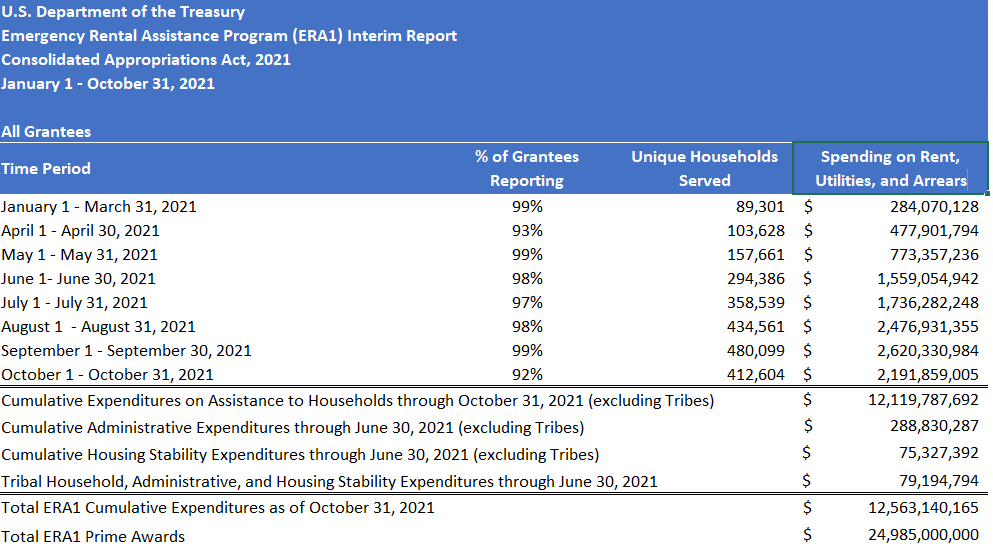This screenshot has width=993, height=548.
Task: Click the Cumulative Administrative Expenditures row label
Action: pyautogui.click(x=293, y=428)
